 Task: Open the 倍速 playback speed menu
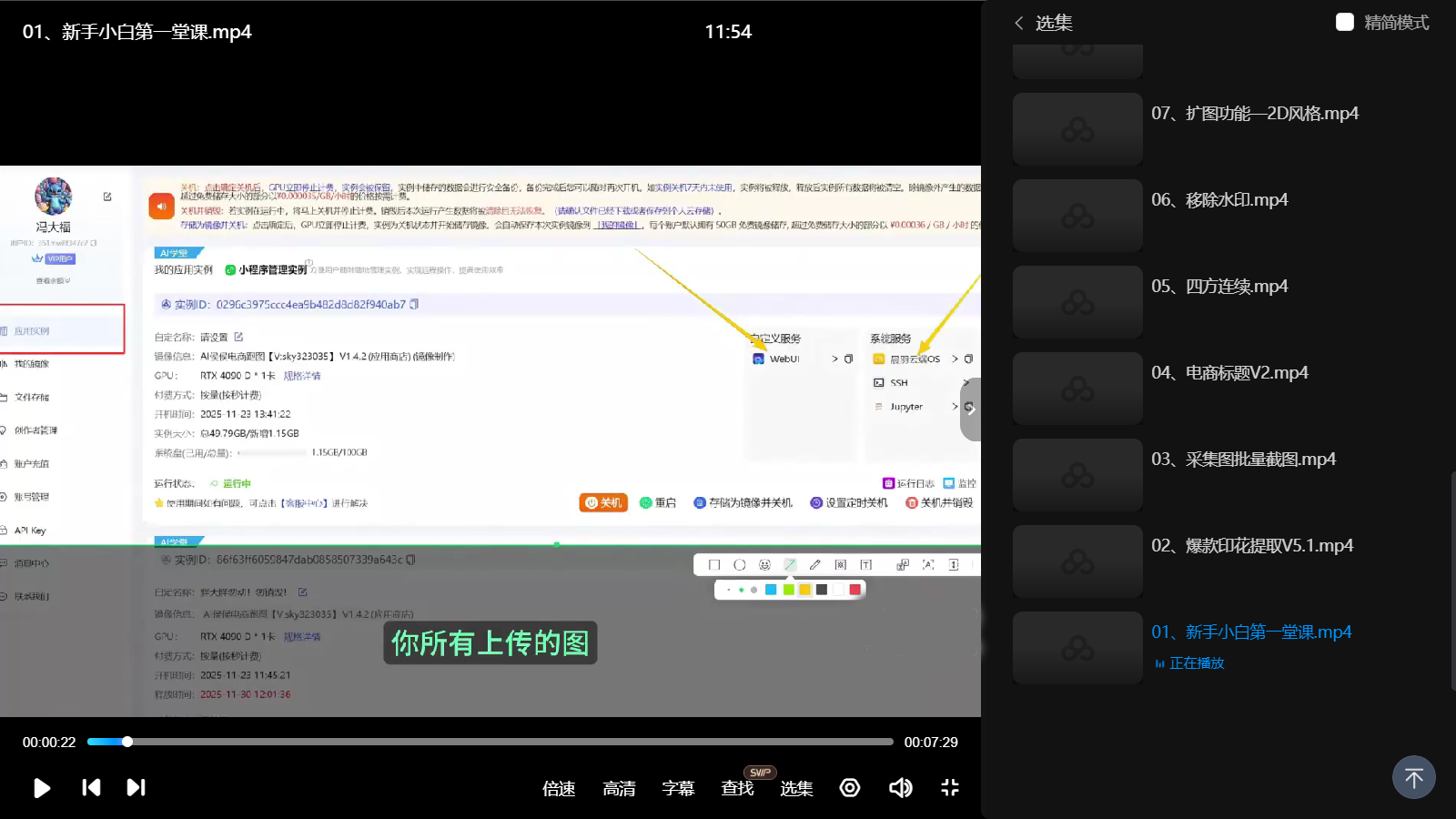(559, 789)
